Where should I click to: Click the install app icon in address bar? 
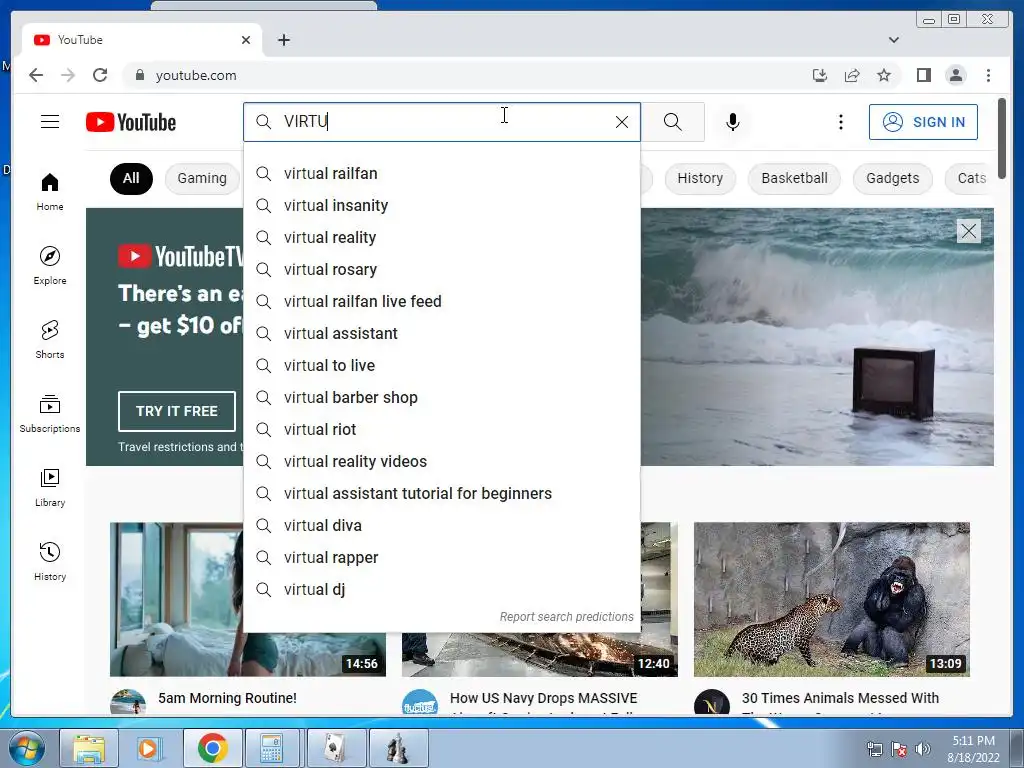(x=820, y=75)
